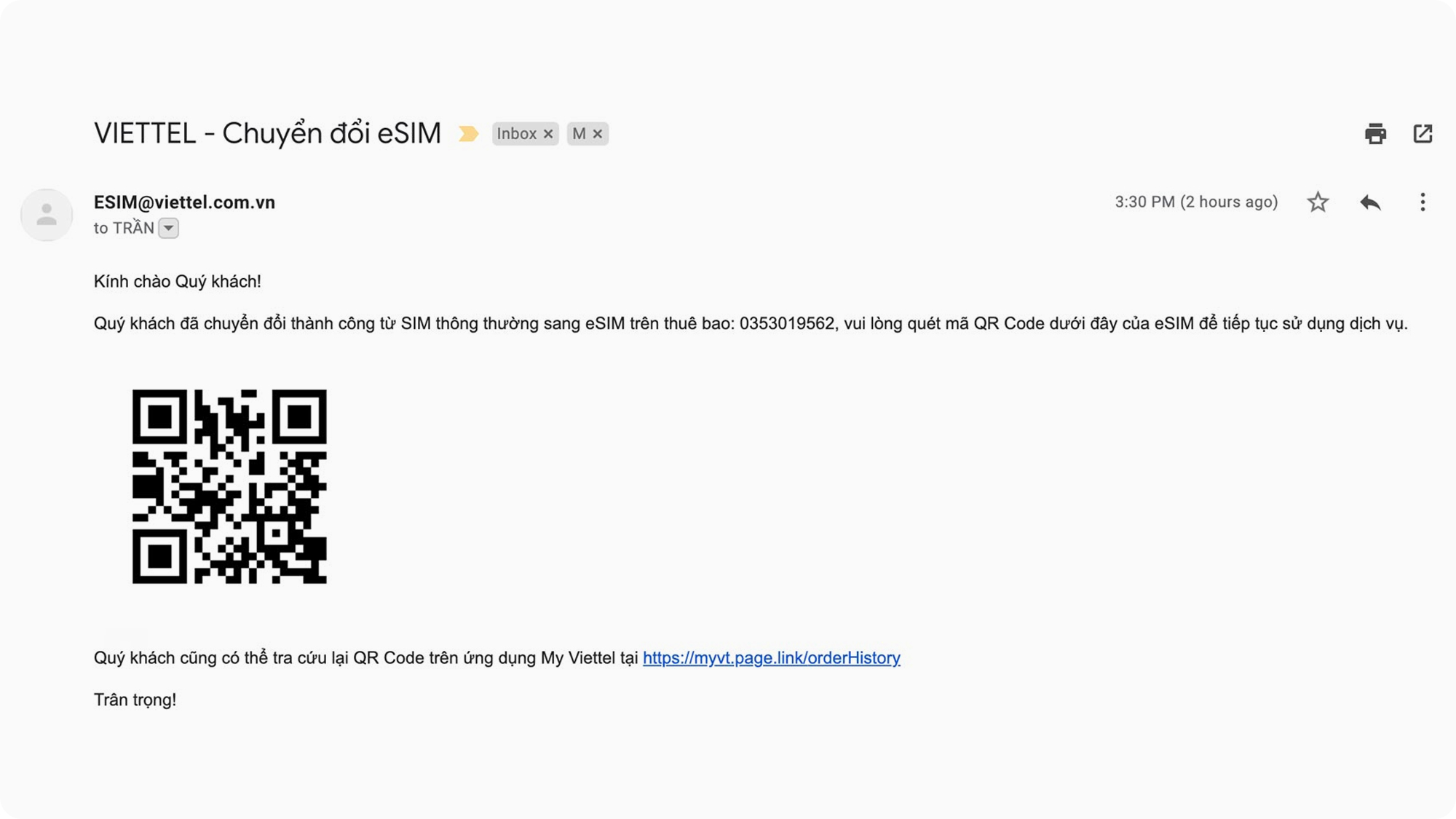
Task: Open the M label
Action: 579,134
